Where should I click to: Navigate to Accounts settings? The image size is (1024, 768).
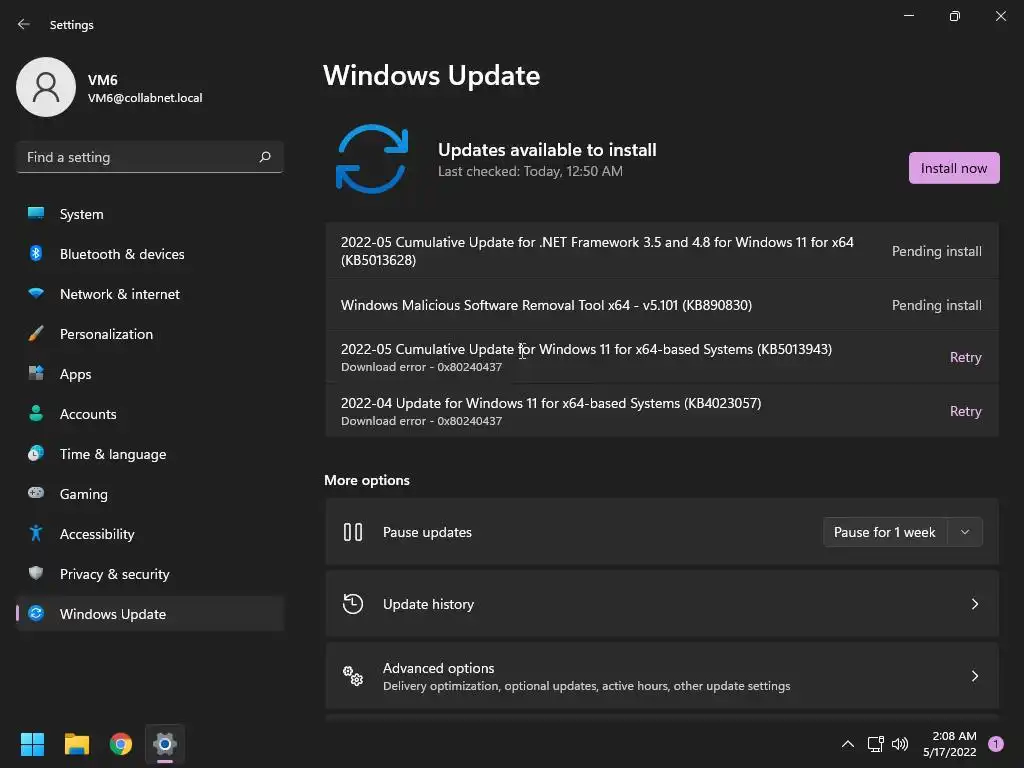pyautogui.click(x=150, y=413)
